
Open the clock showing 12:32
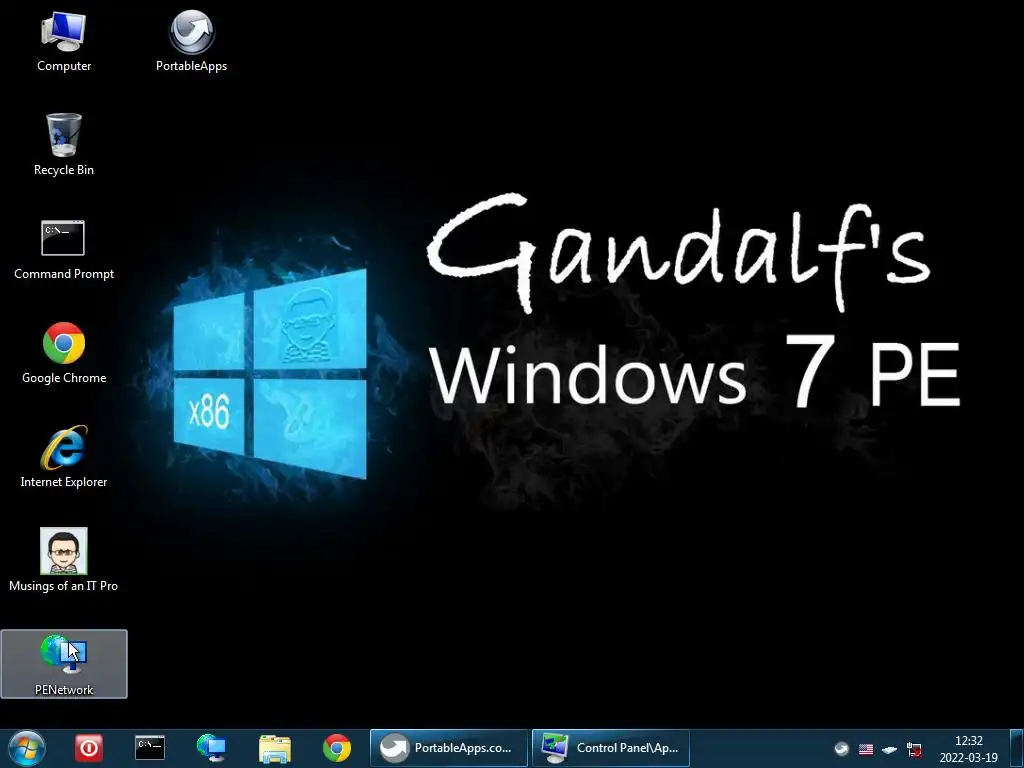tap(968, 749)
